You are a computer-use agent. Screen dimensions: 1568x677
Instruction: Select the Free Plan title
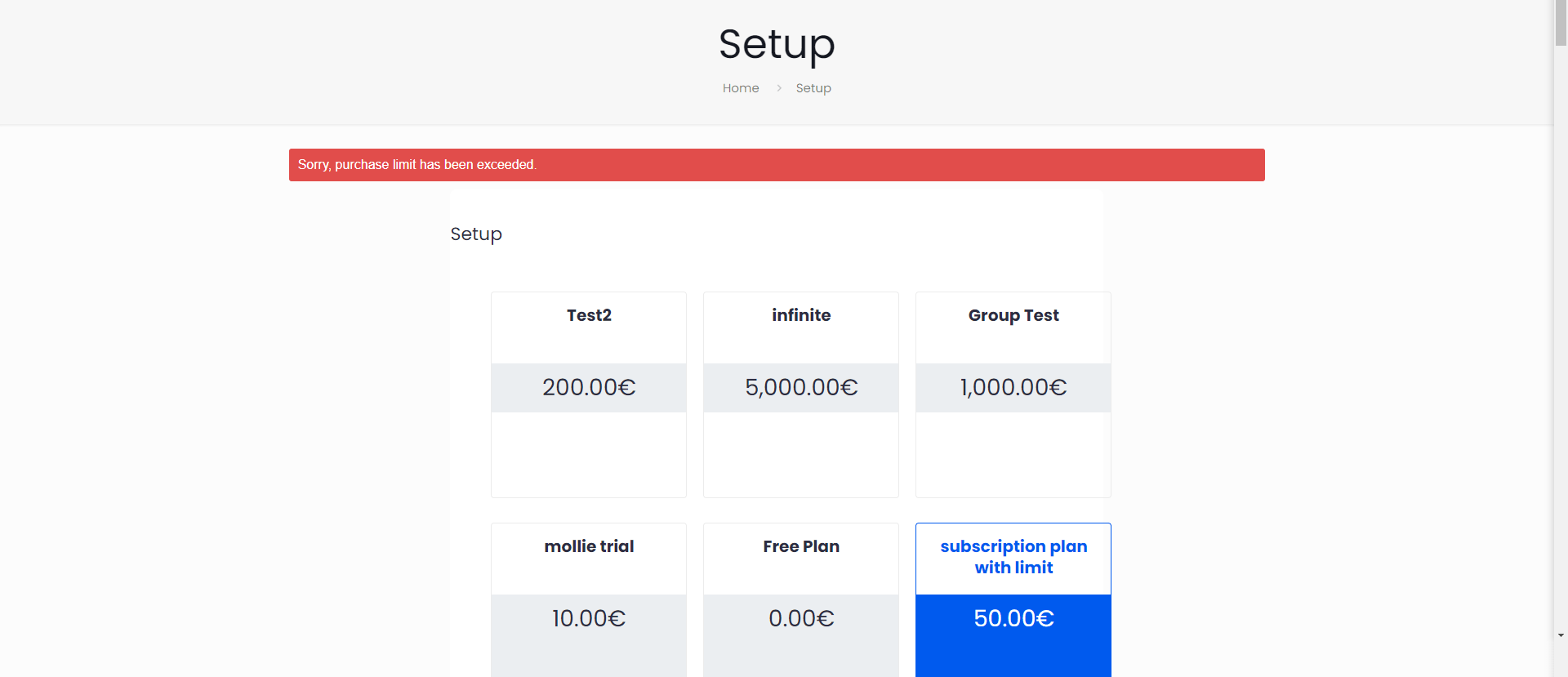800,546
